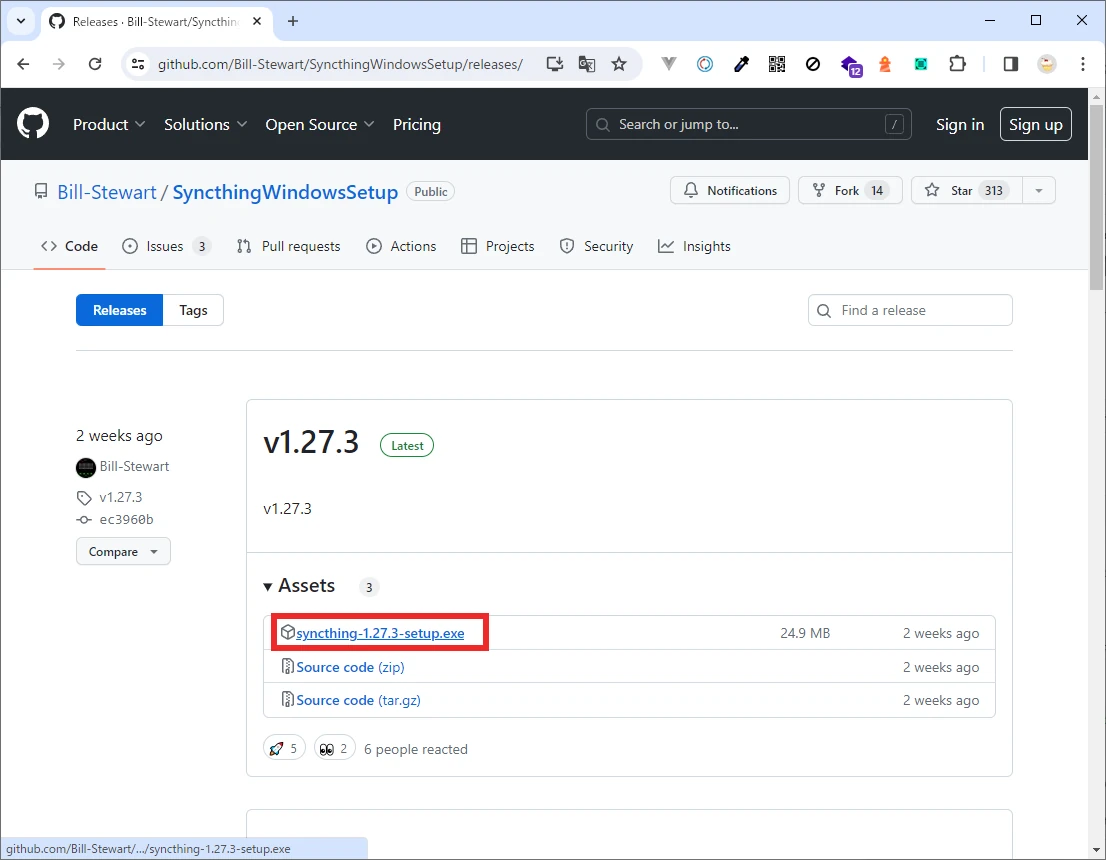1106x860 pixels.
Task: Click the page vertical scrollbar
Action: 1096,198
